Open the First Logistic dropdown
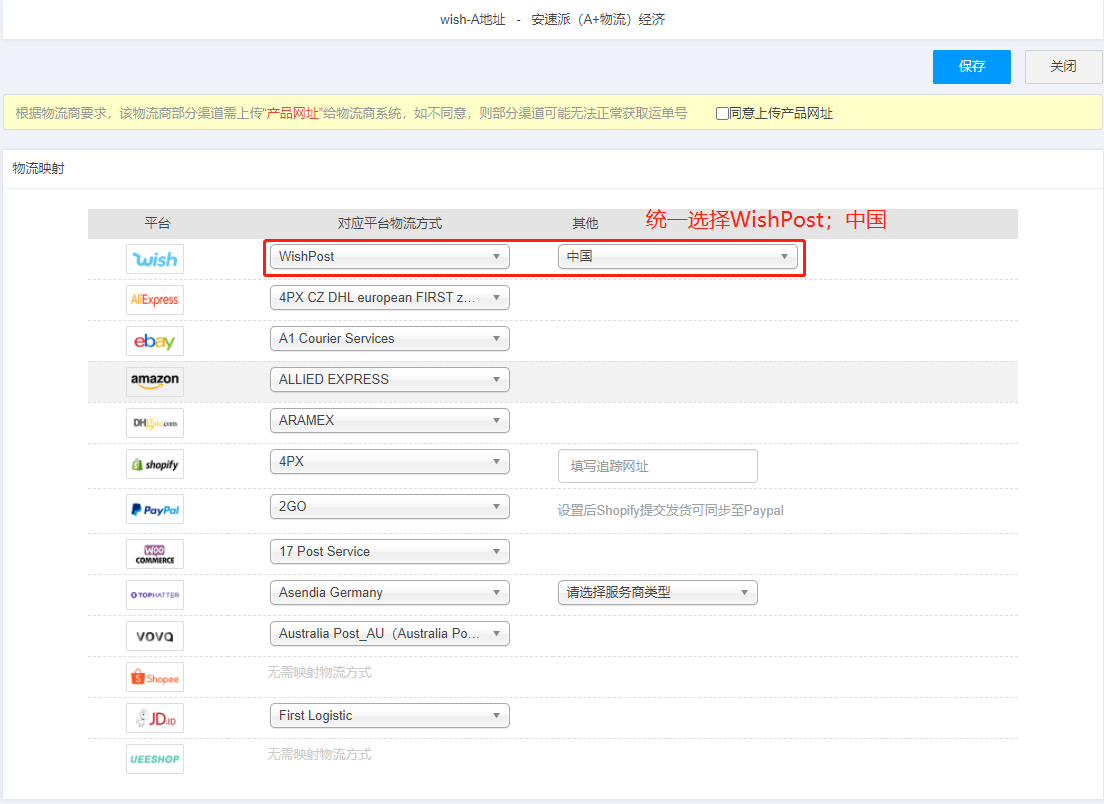 [x=389, y=716]
